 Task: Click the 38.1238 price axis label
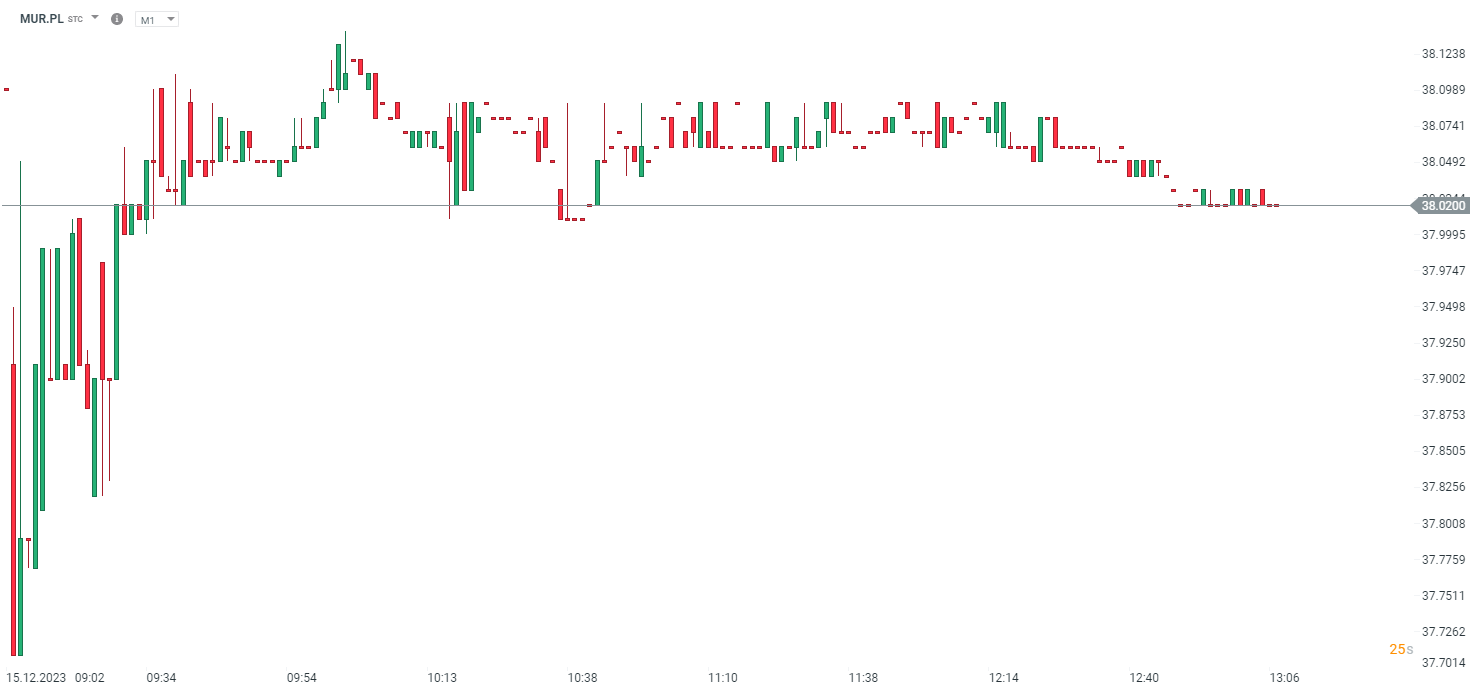tap(1443, 54)
